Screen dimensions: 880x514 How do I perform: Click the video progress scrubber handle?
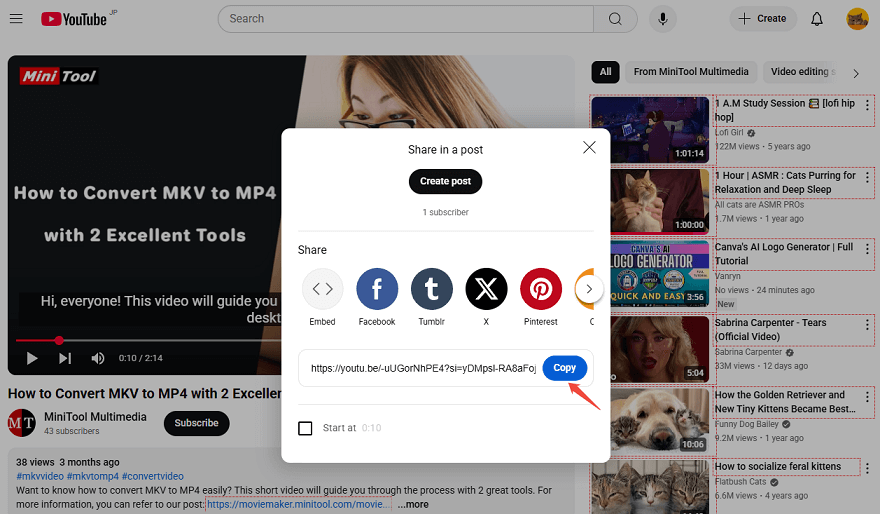59,341
